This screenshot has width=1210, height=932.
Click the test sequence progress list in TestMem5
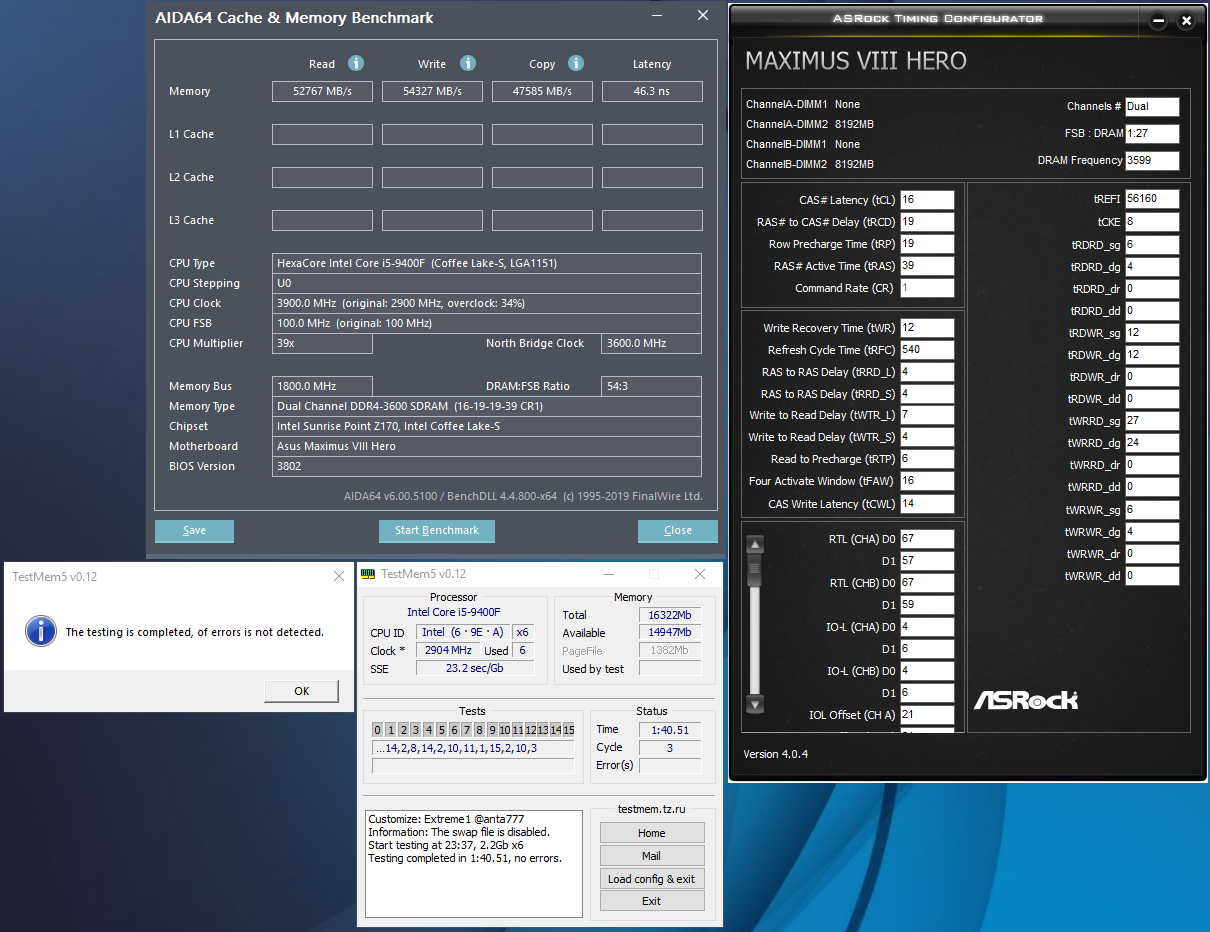point(473,748)
